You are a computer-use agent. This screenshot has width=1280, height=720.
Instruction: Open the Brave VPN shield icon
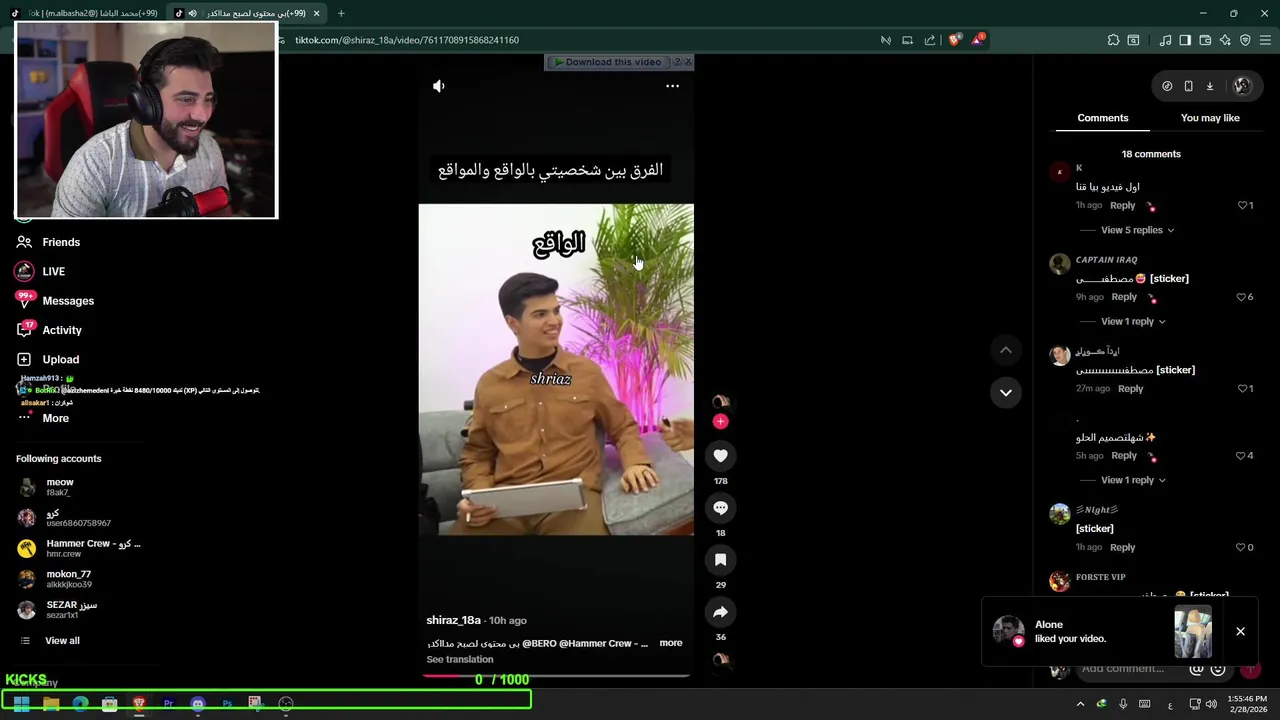(x=1245, y=40)
